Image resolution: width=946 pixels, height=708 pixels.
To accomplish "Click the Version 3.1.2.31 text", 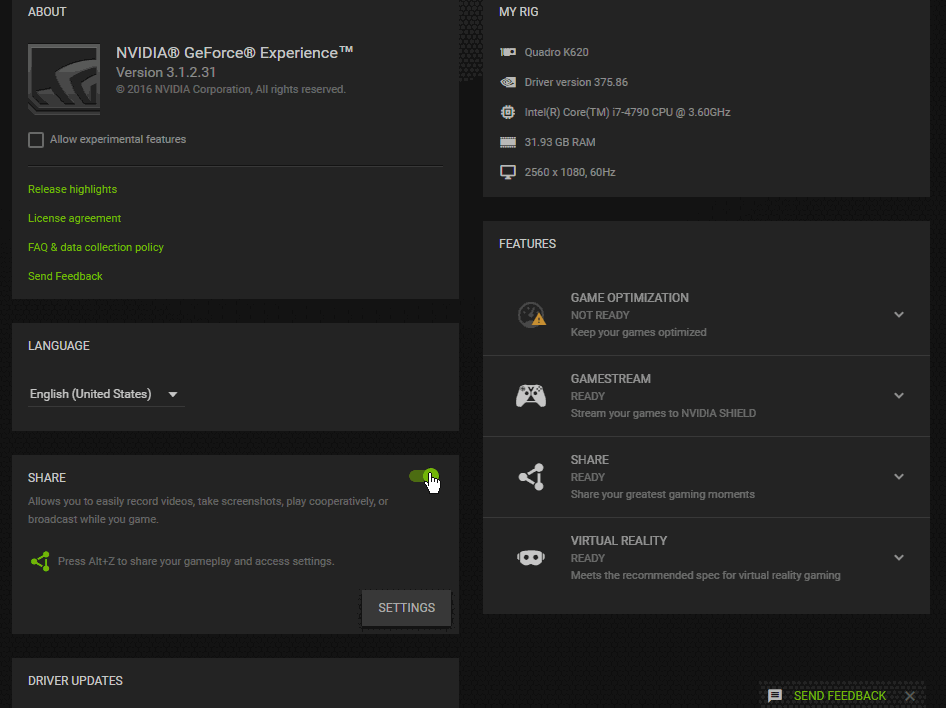I will click(166, 72).
